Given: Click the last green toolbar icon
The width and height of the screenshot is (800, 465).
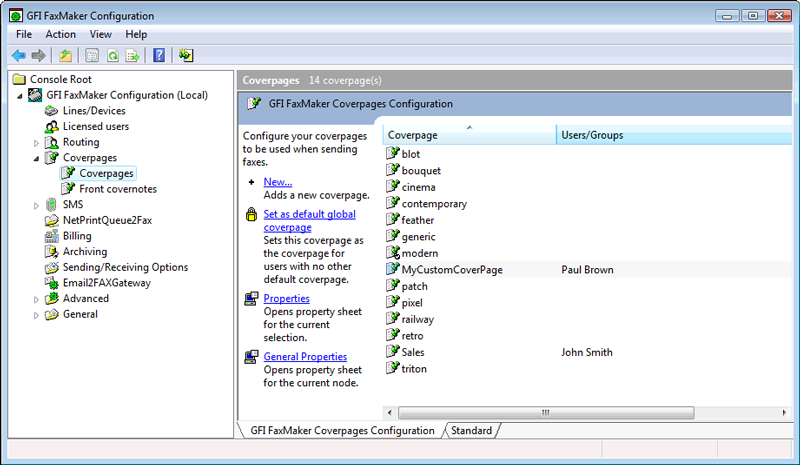Looking at the screenshot, I should 186,55.
